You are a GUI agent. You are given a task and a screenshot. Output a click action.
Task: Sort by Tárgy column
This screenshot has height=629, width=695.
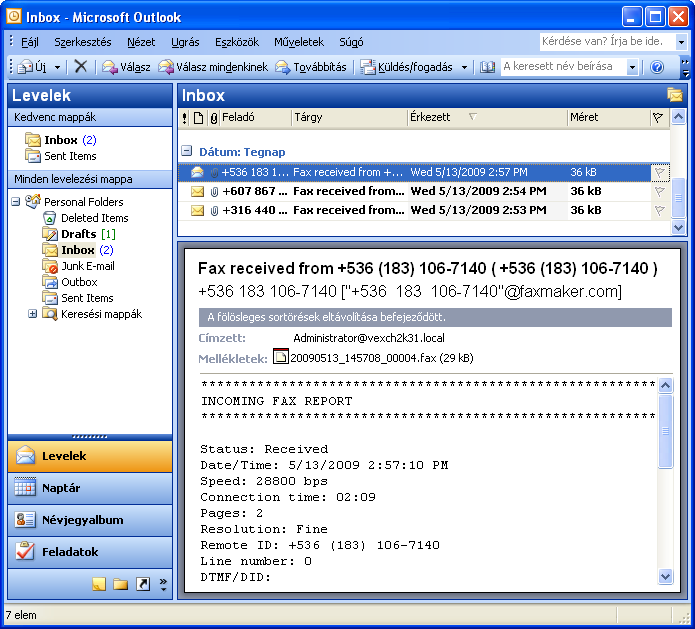pyautogui.click(x=349, y=117)
